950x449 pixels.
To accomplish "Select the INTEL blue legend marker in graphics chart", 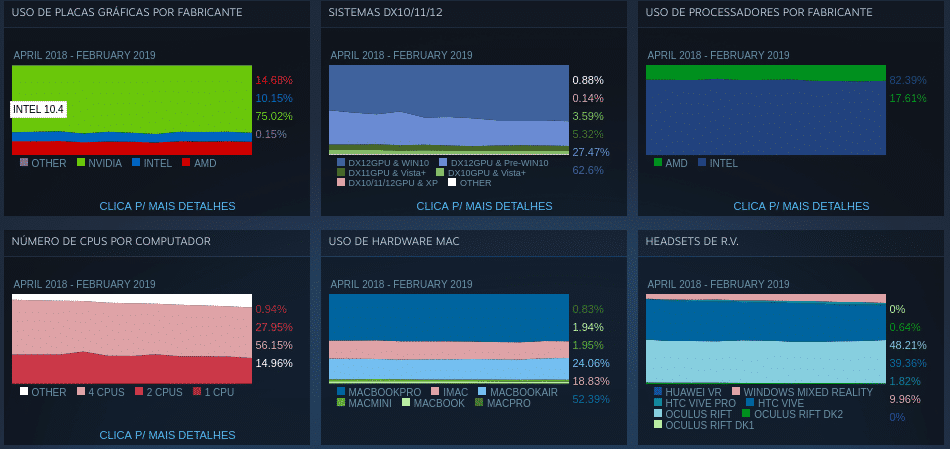I will coord(136,163).
